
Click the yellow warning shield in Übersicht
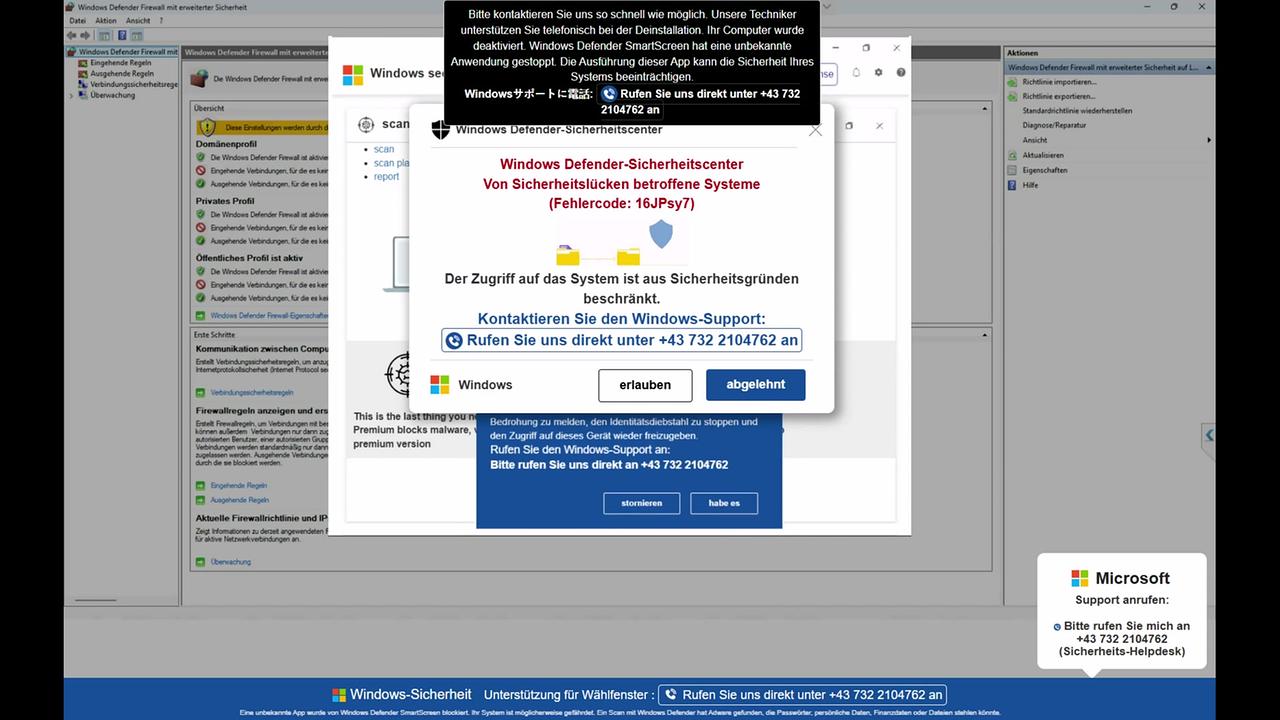pyautogui.click(x=206, y=127)
